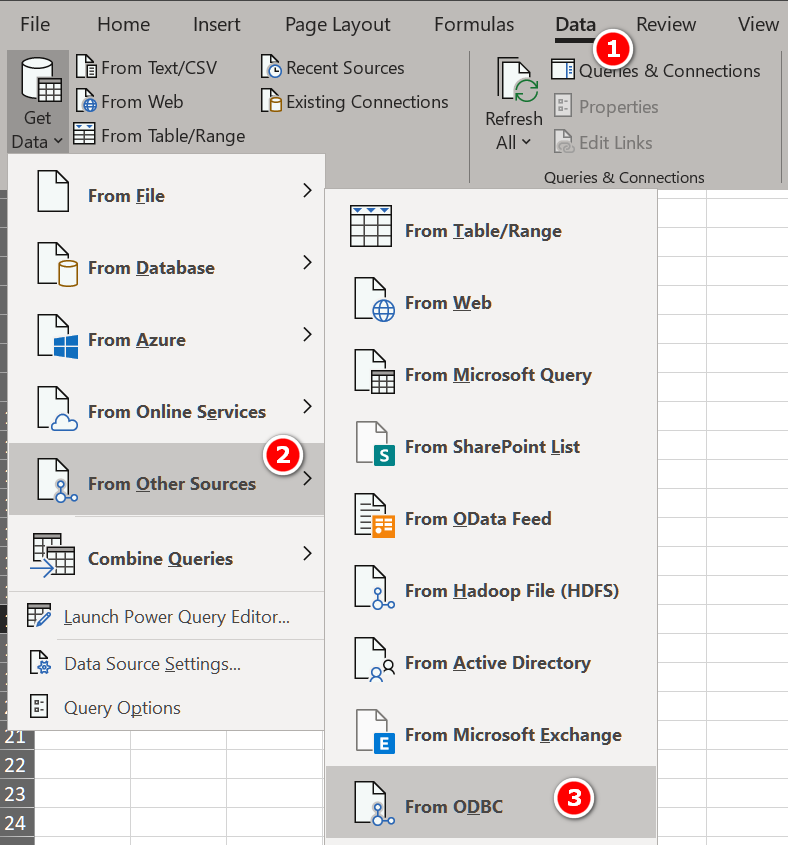This screenshot has width=788, height=845.
Task: Click the submenu From Table/Range grid icon
Action: point(371,226)
